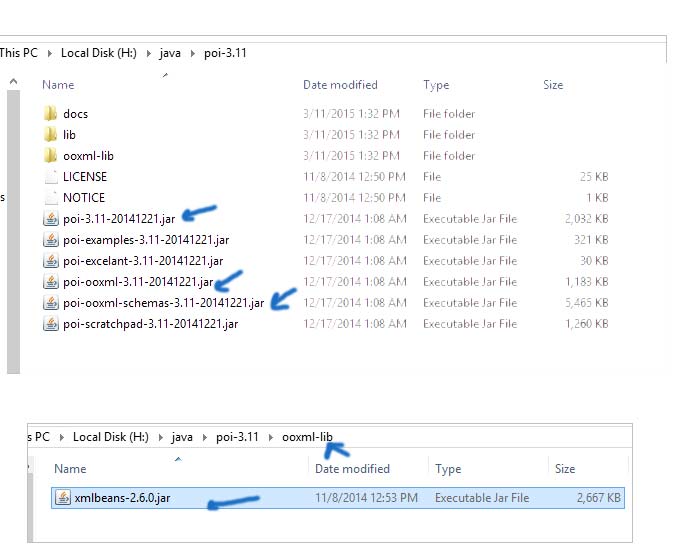The height and width of the screenshot is (555, 673).
Task: Click the poi-ooxml-3.11-20141221.jar file icon
Action: (x=51, y=282)
